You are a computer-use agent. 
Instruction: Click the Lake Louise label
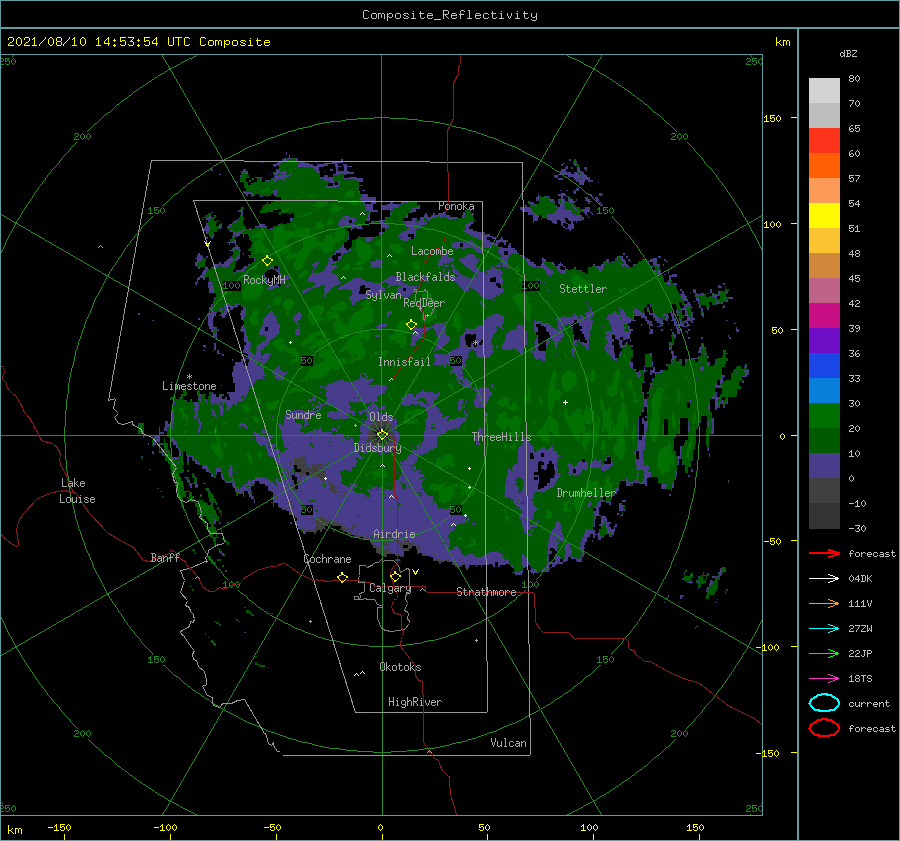click(x=77, y=491)
